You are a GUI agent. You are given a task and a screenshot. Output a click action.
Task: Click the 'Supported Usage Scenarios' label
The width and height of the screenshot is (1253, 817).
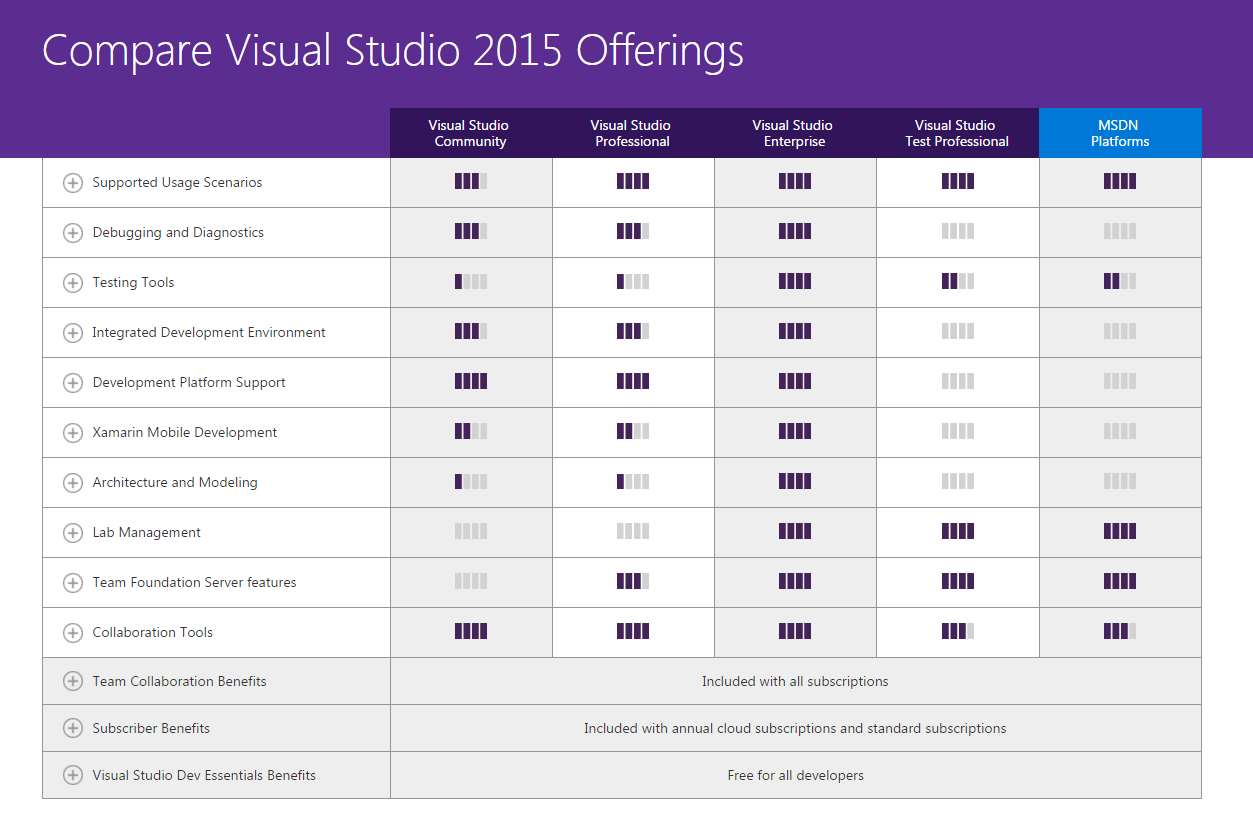(x=177, y=183)
